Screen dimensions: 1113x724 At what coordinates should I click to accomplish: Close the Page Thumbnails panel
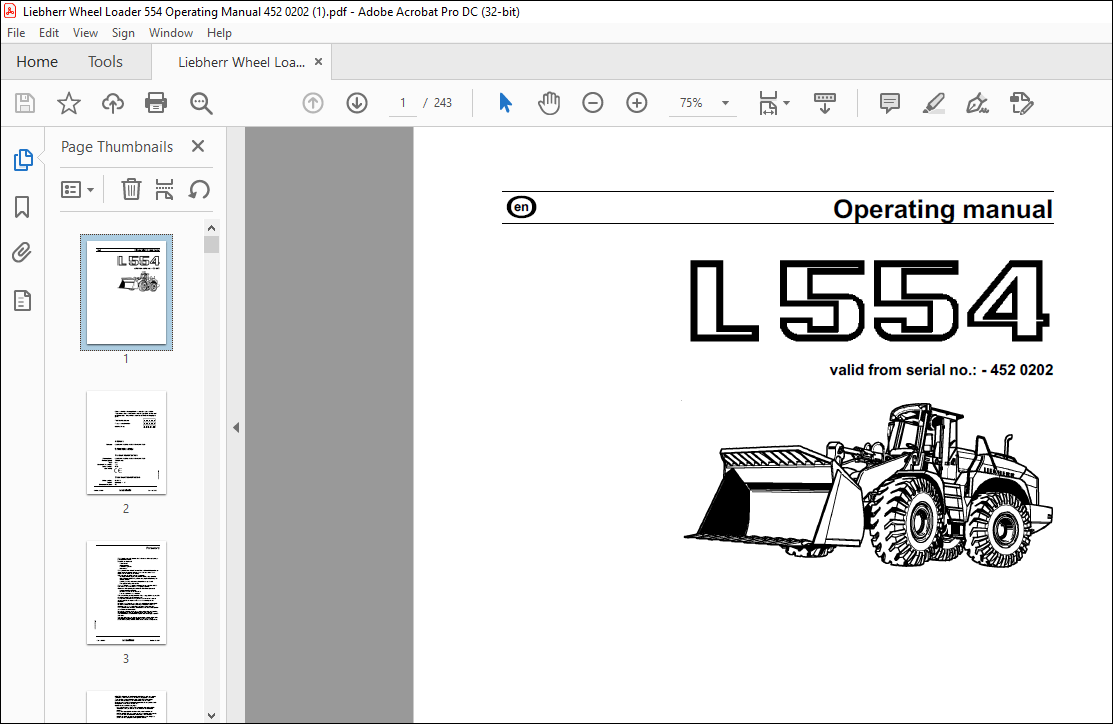click(198, 146)
